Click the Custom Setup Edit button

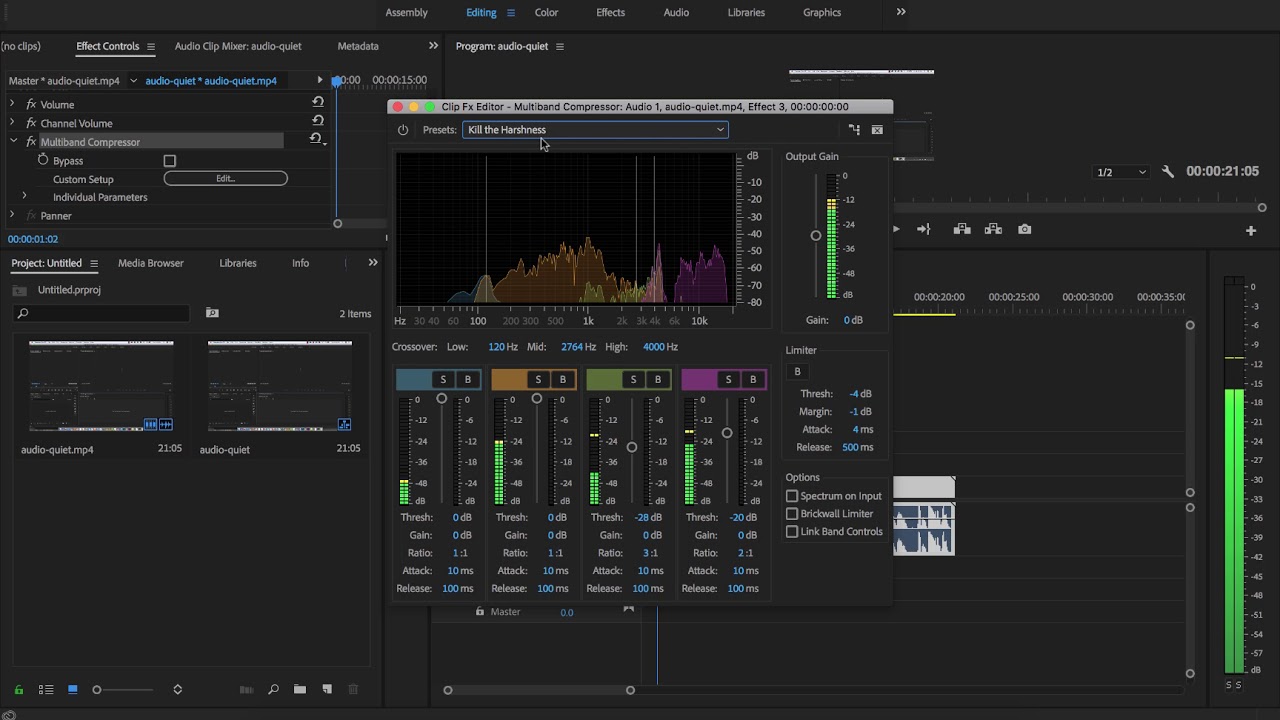(226, 179)
